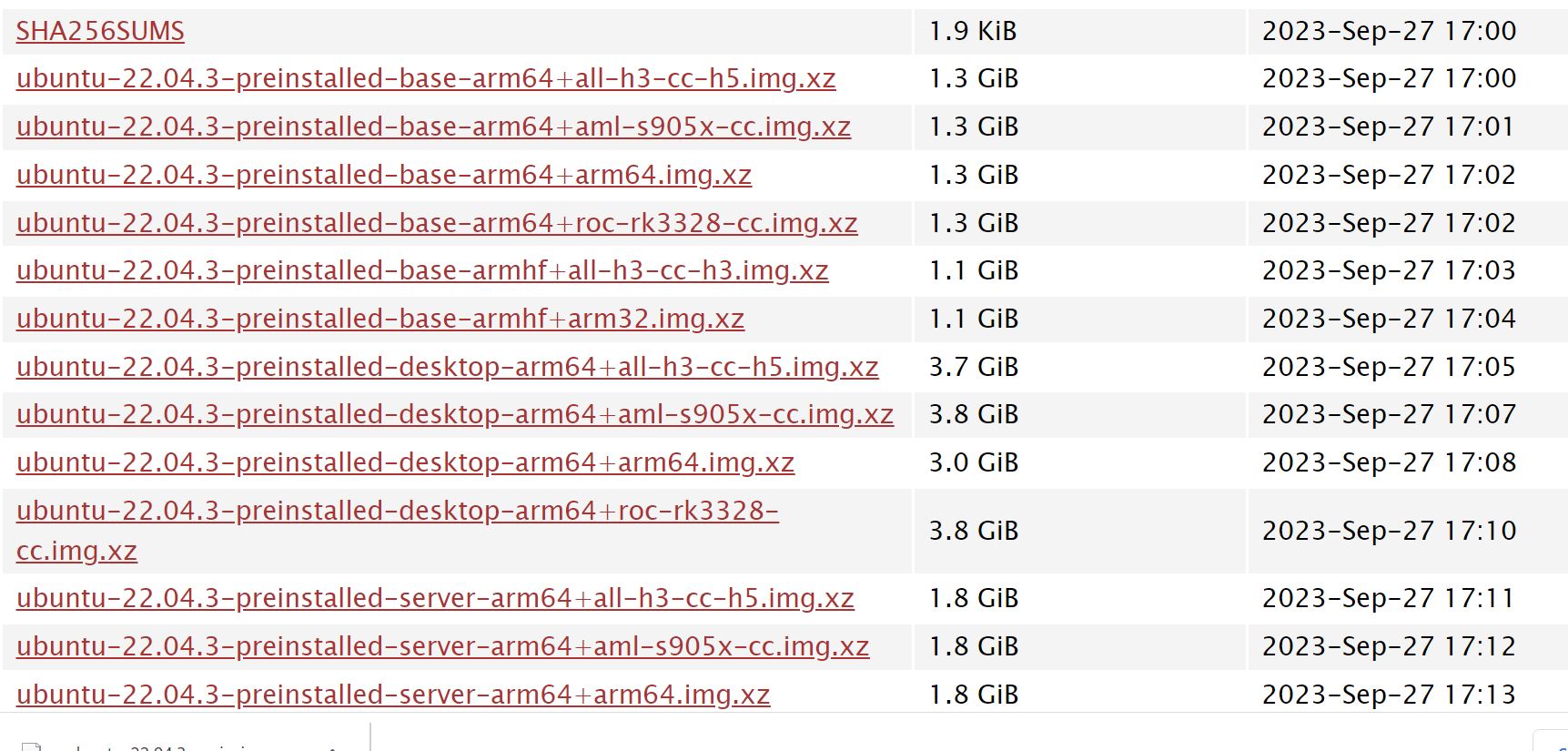1568x751 pixels.
Task: Click base-arm64+arm64.img.xz link
Action: (x=384, y=176)
